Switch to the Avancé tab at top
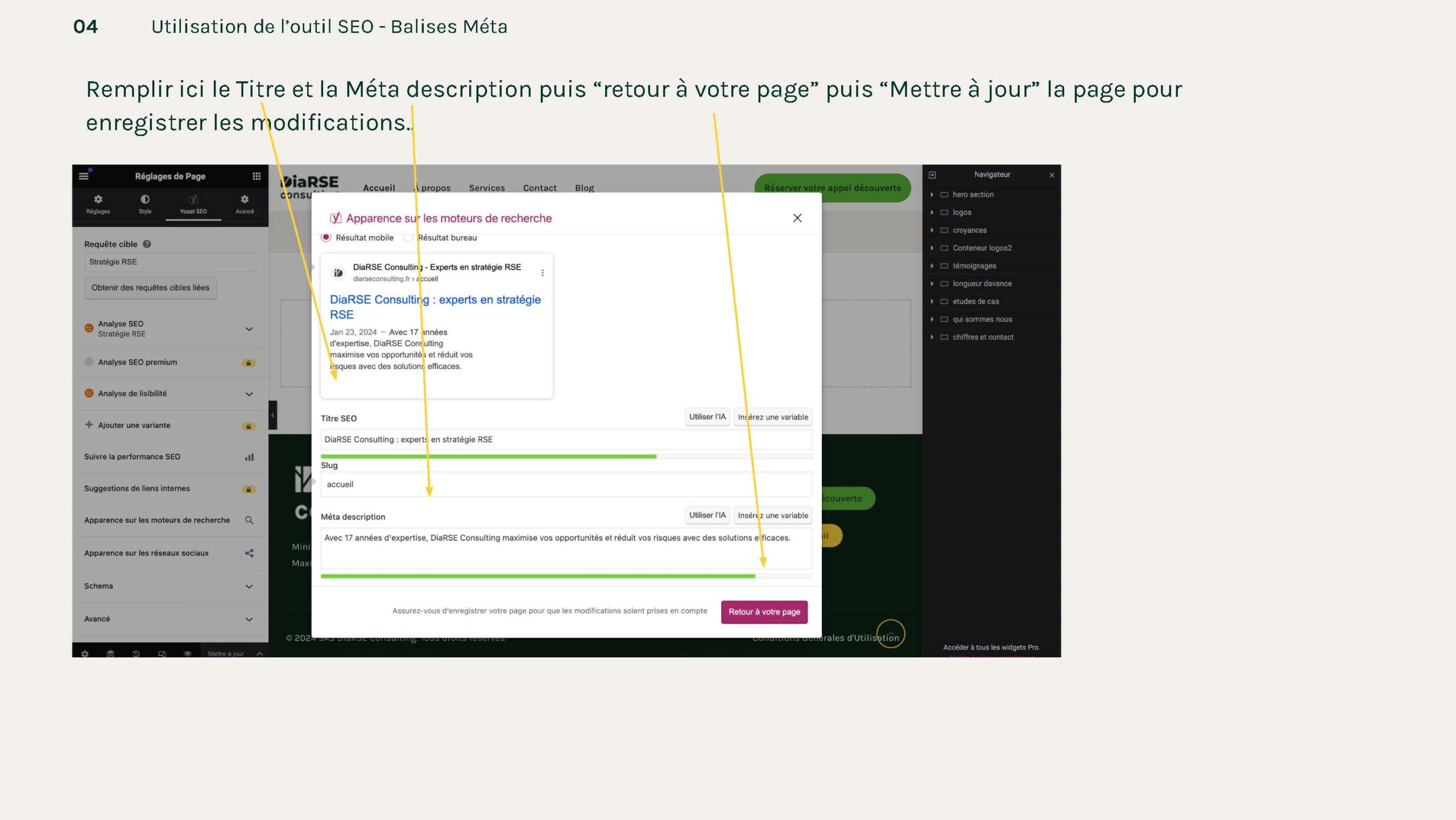The width and height of the screenshot is (1456, 820). (x=245, y=204)
